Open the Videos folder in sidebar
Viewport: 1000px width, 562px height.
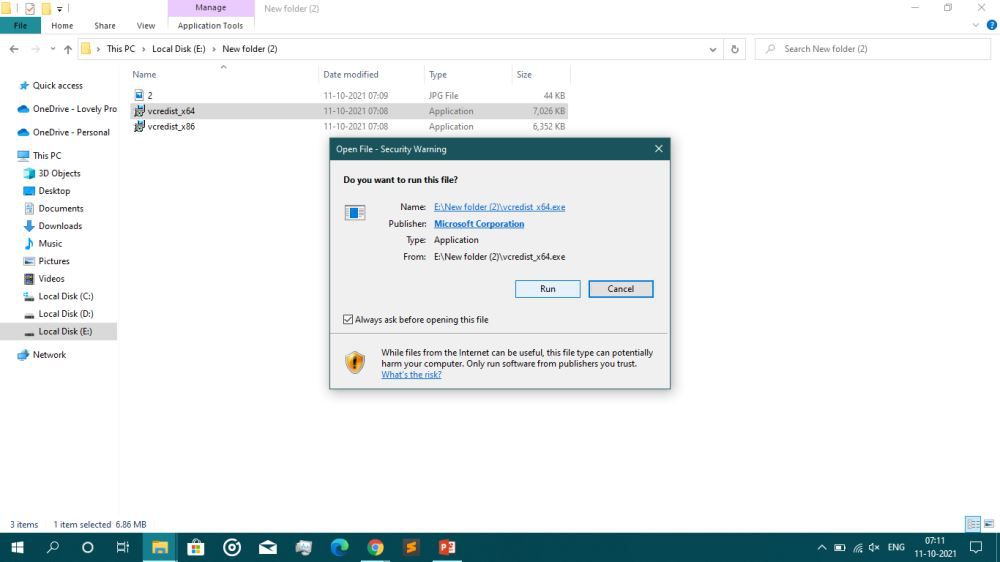click(x=51, y=279)
